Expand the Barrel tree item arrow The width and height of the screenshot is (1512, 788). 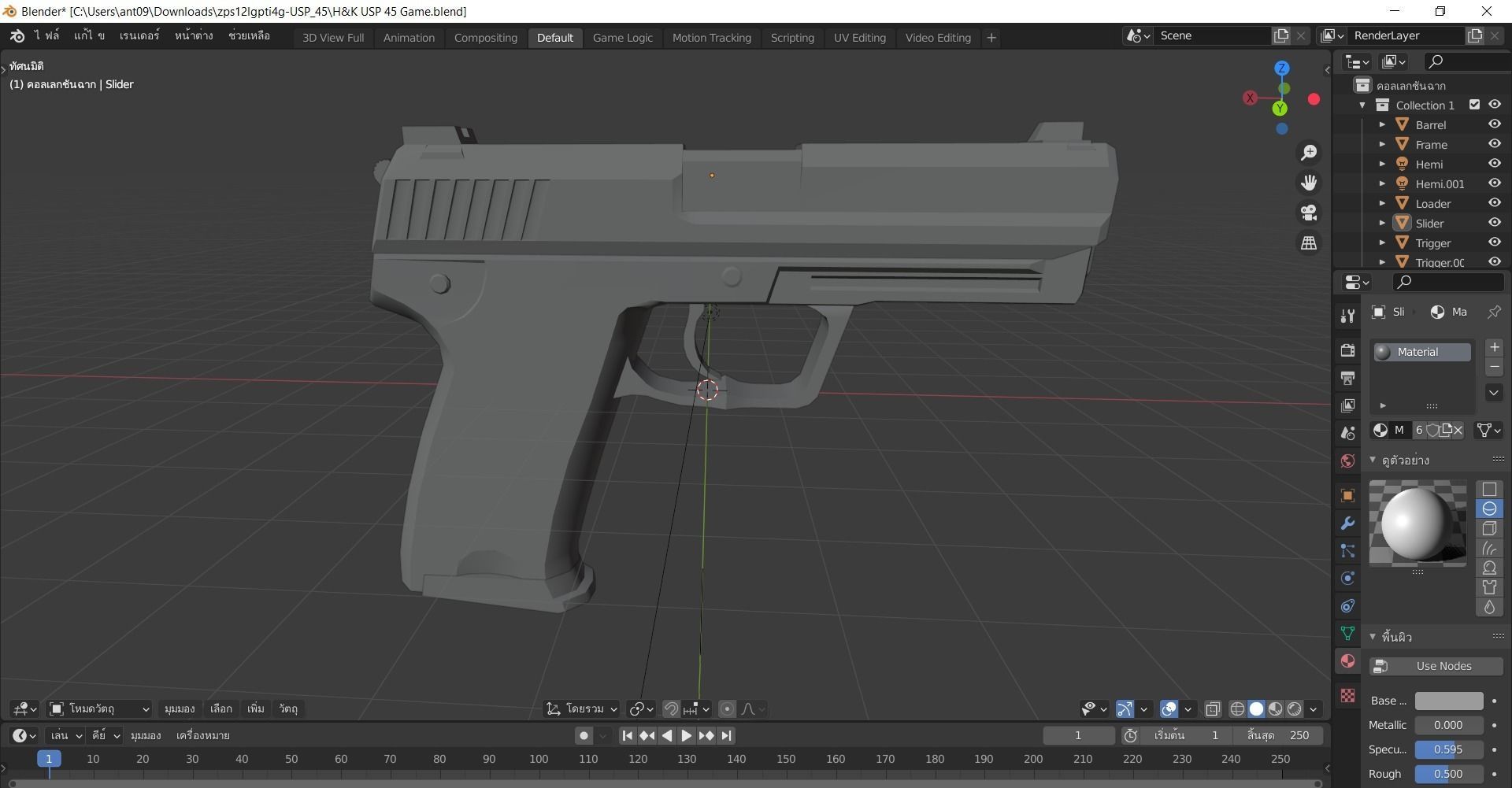[1382, 124]
